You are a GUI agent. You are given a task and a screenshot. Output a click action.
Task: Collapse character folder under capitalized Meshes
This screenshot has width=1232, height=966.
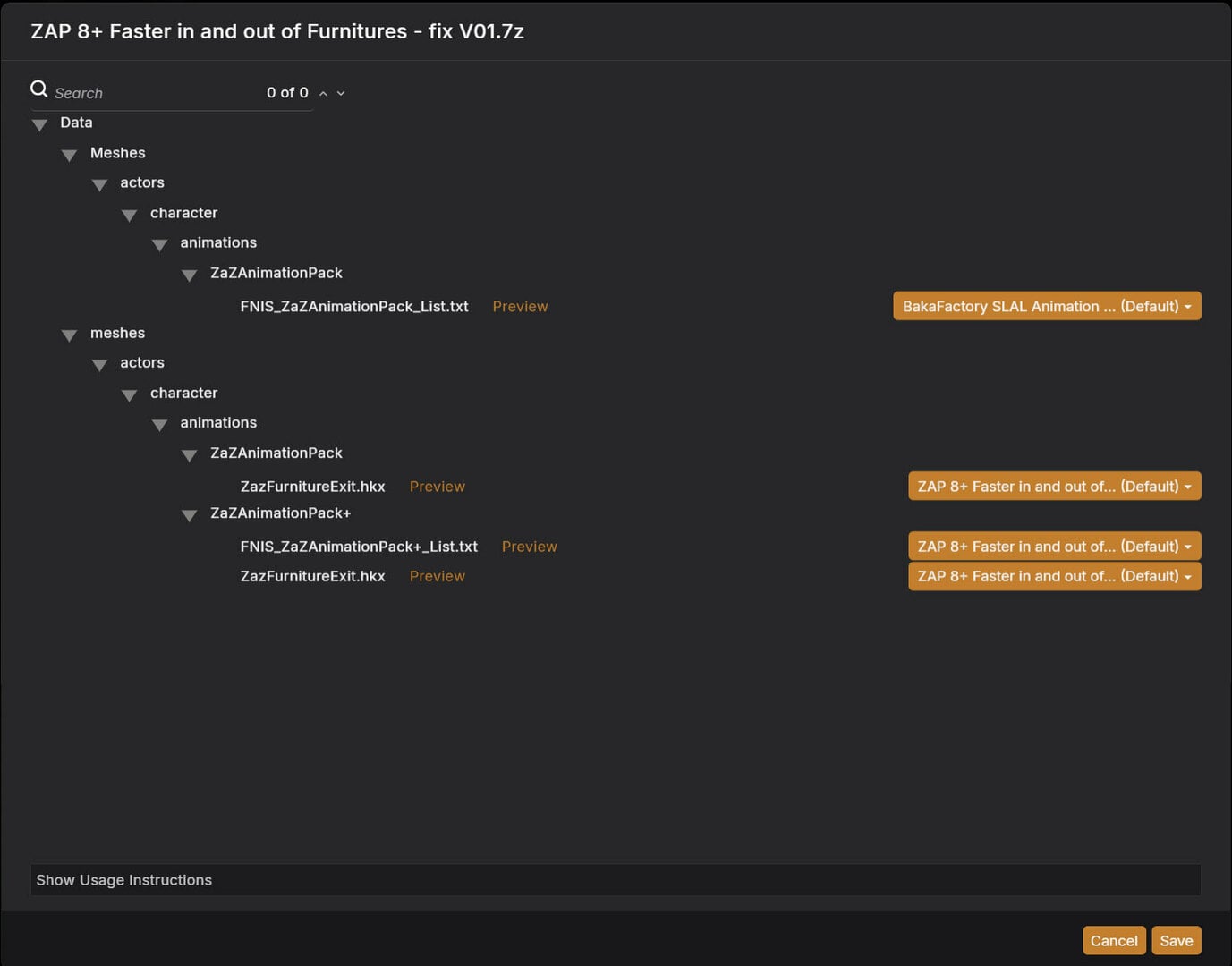[x=129, y=215]
